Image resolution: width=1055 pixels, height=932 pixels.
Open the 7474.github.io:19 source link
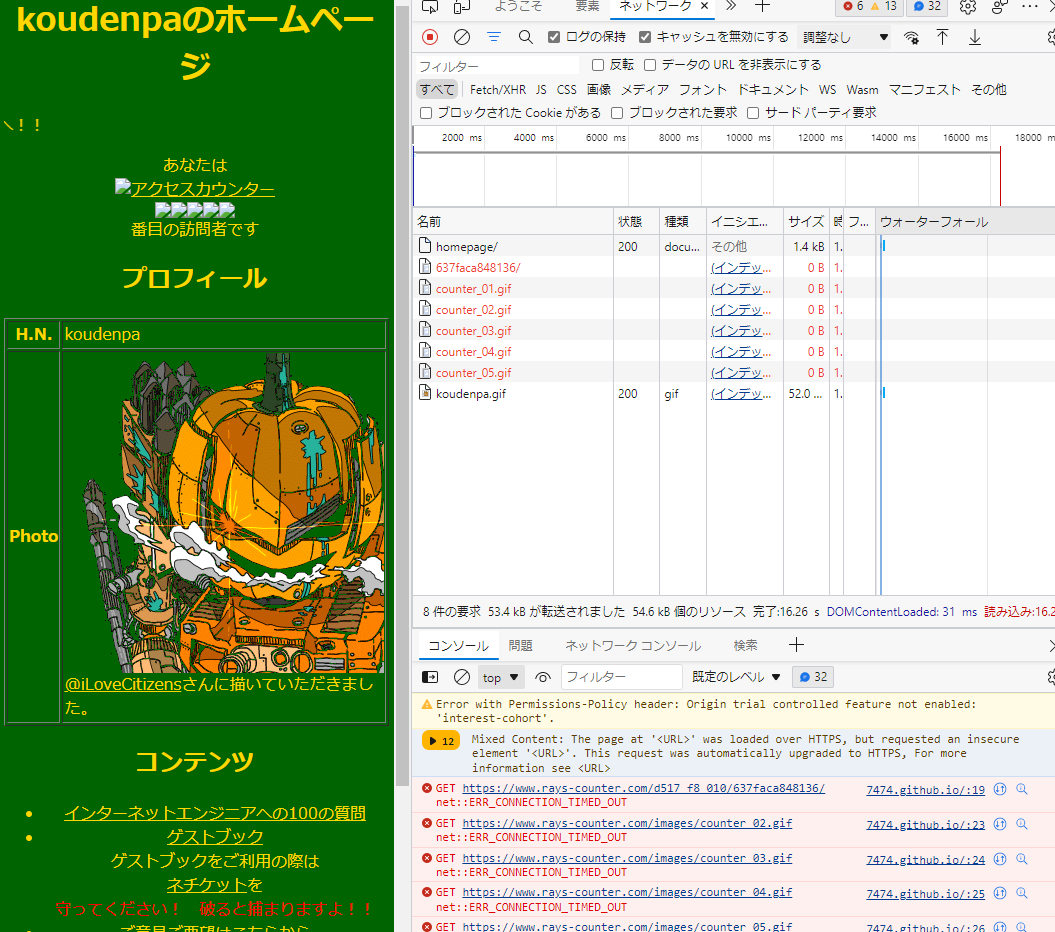click(924, 789)
